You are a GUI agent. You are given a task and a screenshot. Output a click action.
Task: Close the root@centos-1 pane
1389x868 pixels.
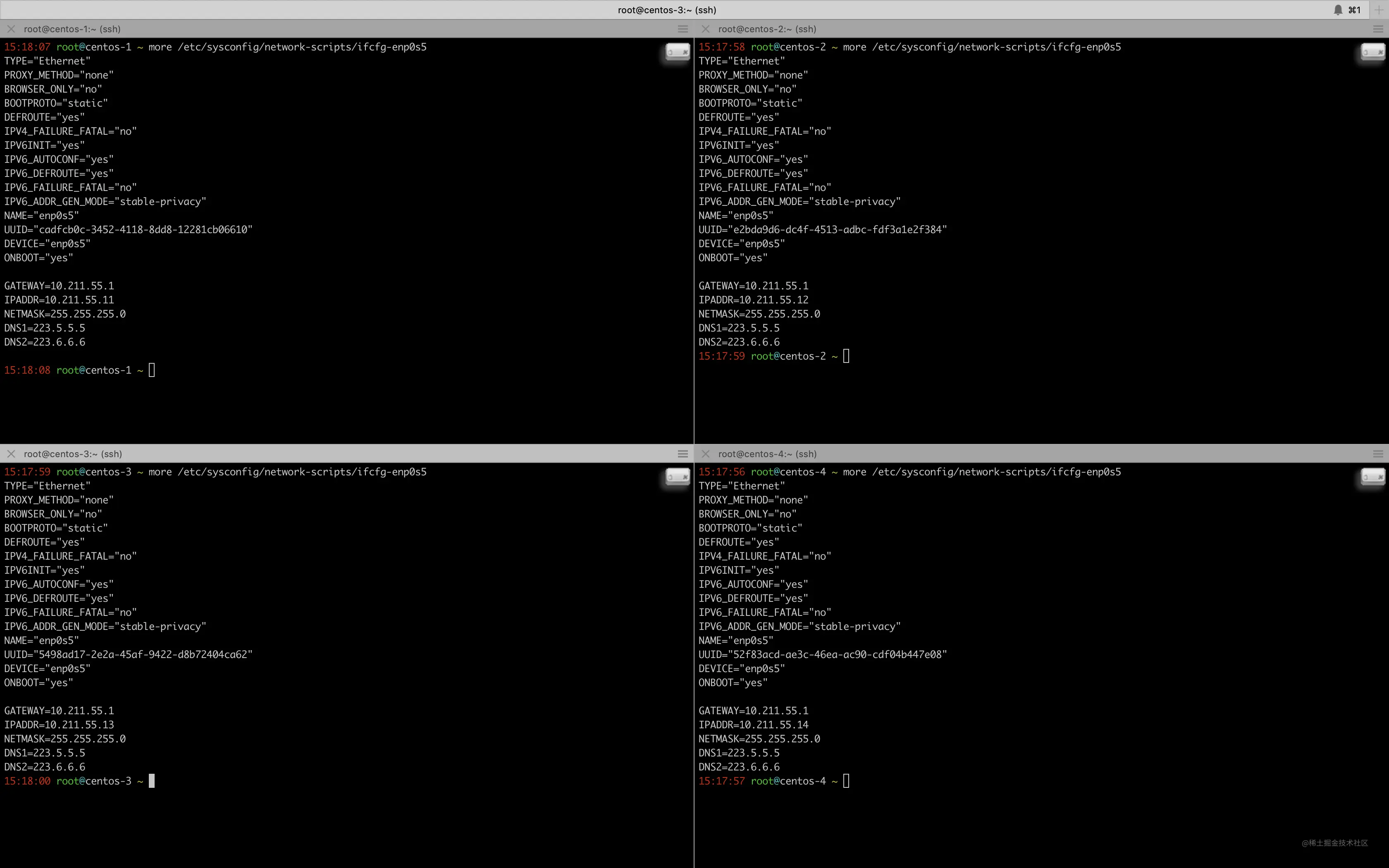pyautogui.click(x=11, y=29)
